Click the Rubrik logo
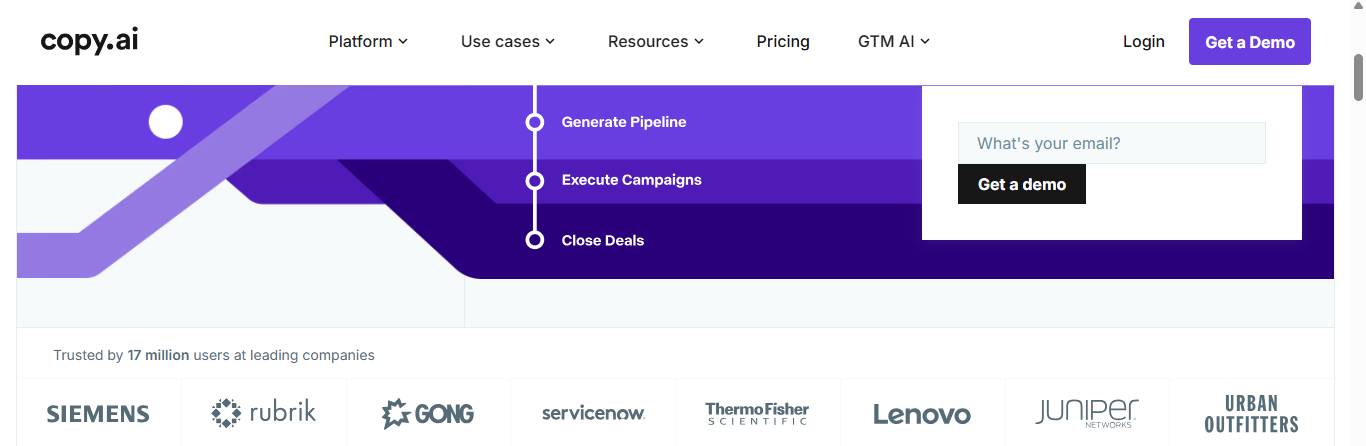The height and width of the screenshot is (446, 1366). [264, 412]
